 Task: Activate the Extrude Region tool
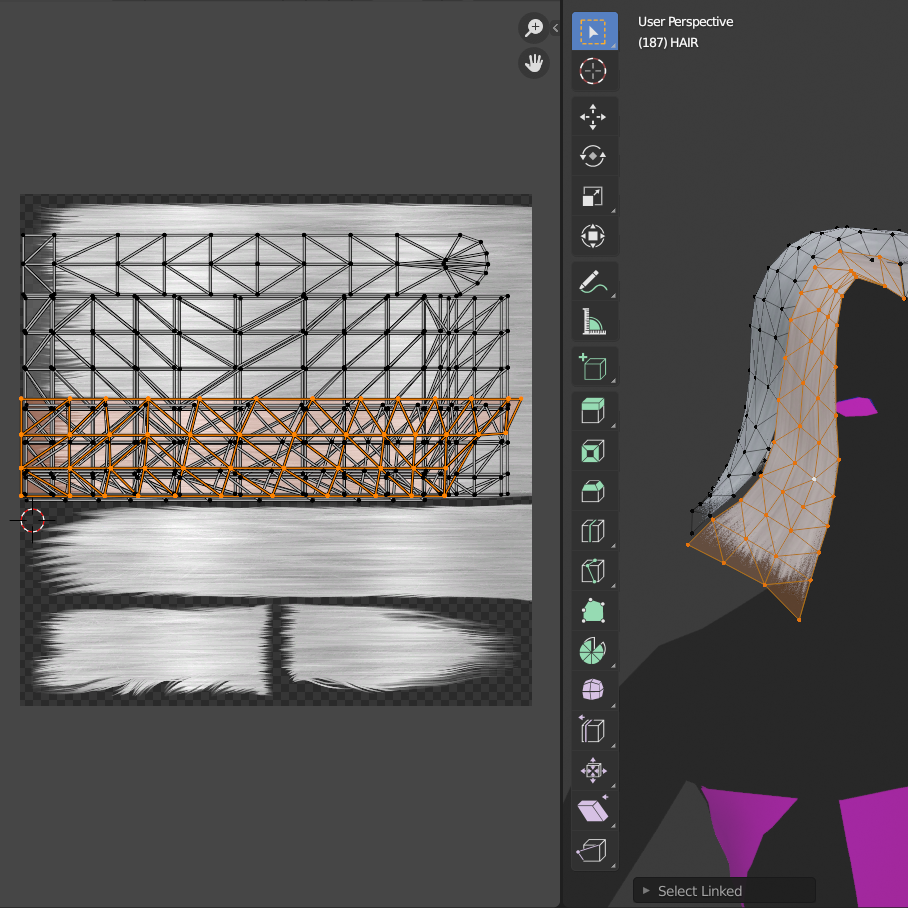coord(594,410)
